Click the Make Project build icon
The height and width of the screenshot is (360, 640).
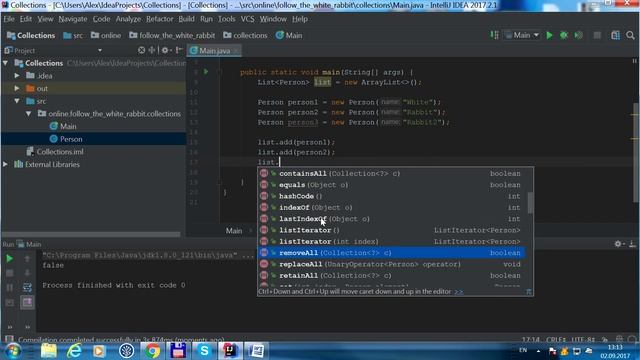pos(494,36)
